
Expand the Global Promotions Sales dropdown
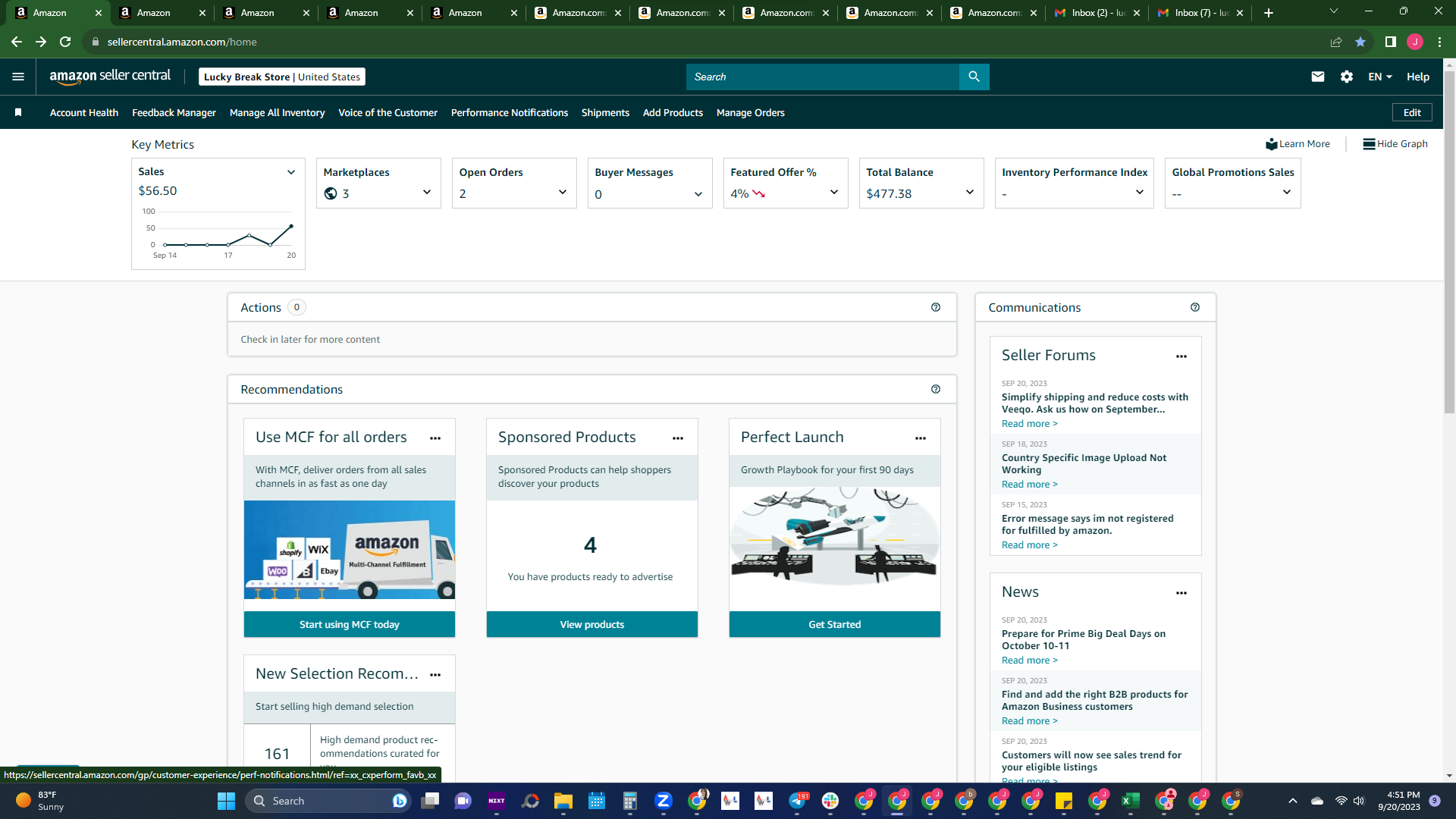pos(1287,193)
